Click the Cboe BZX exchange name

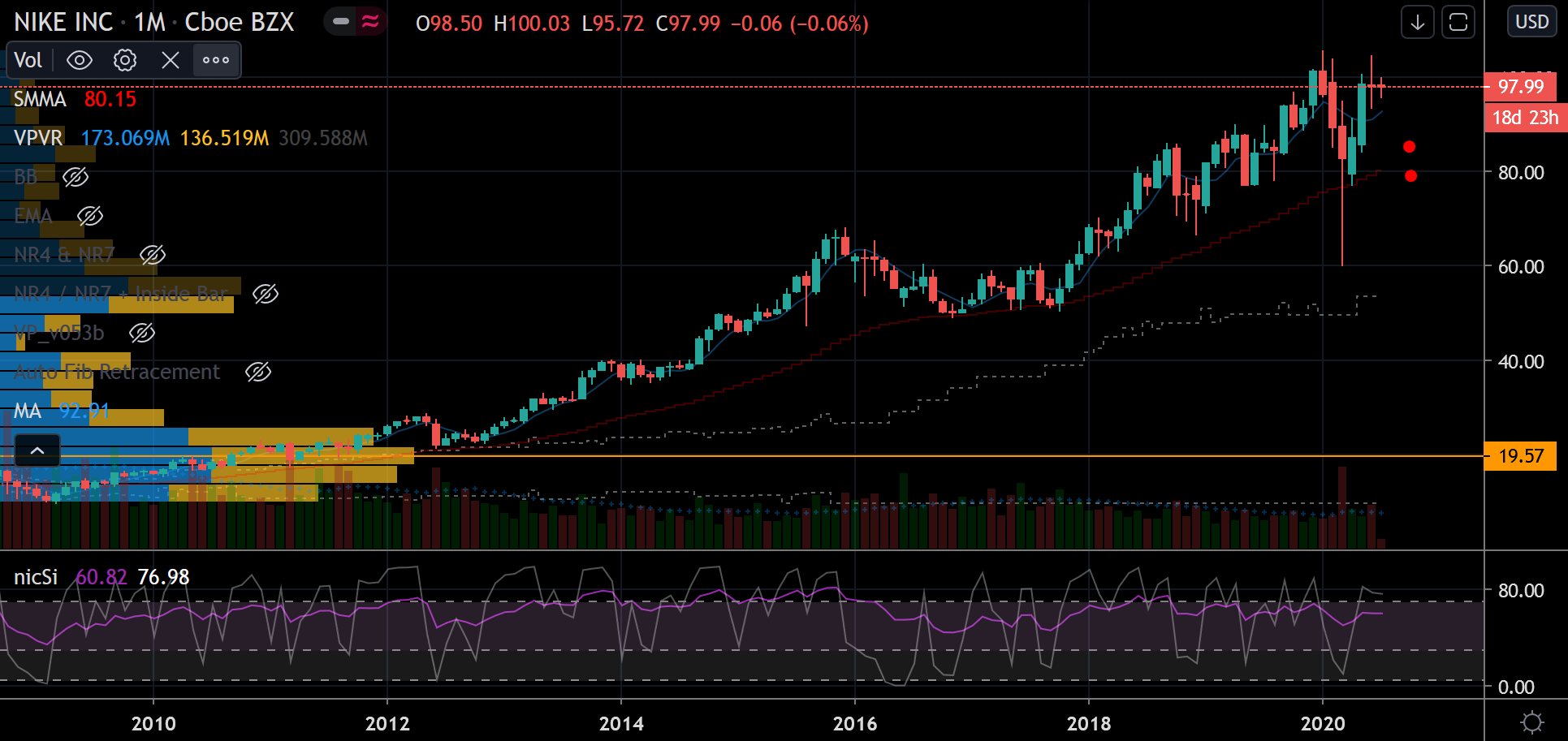tap(240, 22)
